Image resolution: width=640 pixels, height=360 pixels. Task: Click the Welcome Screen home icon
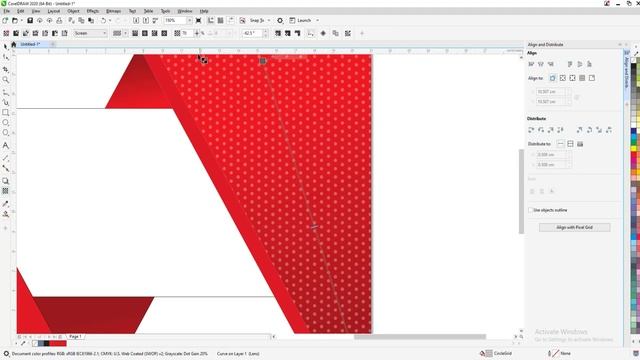click(13, 44)
